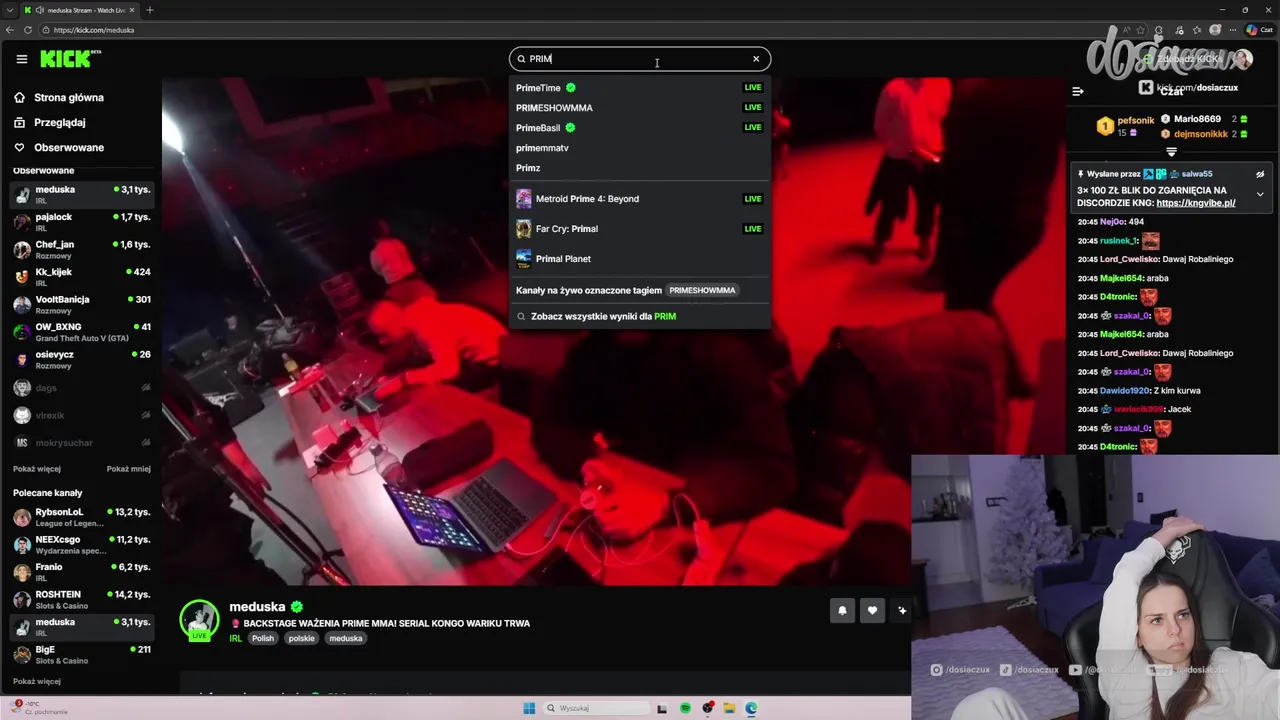Screen dimensions: 1280x720
Task: Click chat user Dawido1920
Action: pyautogui.click(x=1122, y=391)
